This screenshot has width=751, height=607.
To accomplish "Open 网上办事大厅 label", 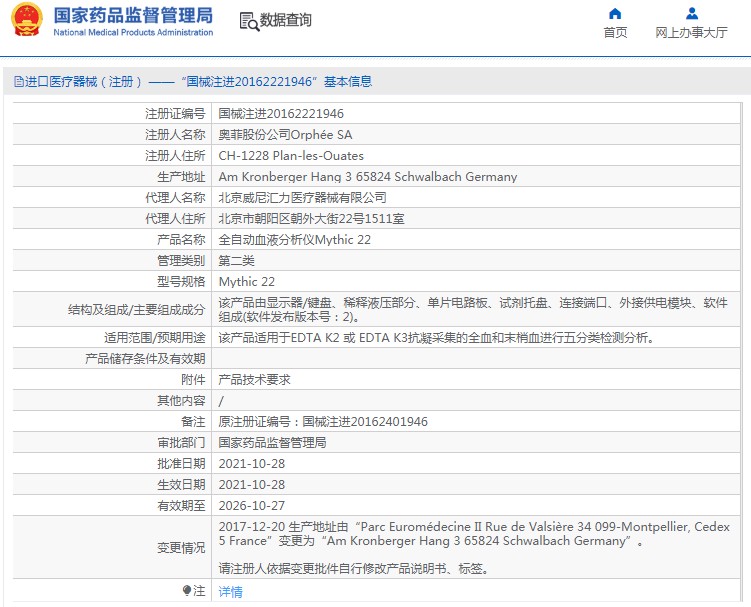I will point(692,33).
